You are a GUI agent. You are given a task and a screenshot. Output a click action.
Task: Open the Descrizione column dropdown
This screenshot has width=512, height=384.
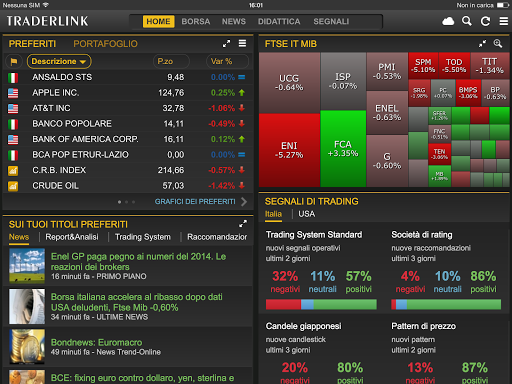59,61
